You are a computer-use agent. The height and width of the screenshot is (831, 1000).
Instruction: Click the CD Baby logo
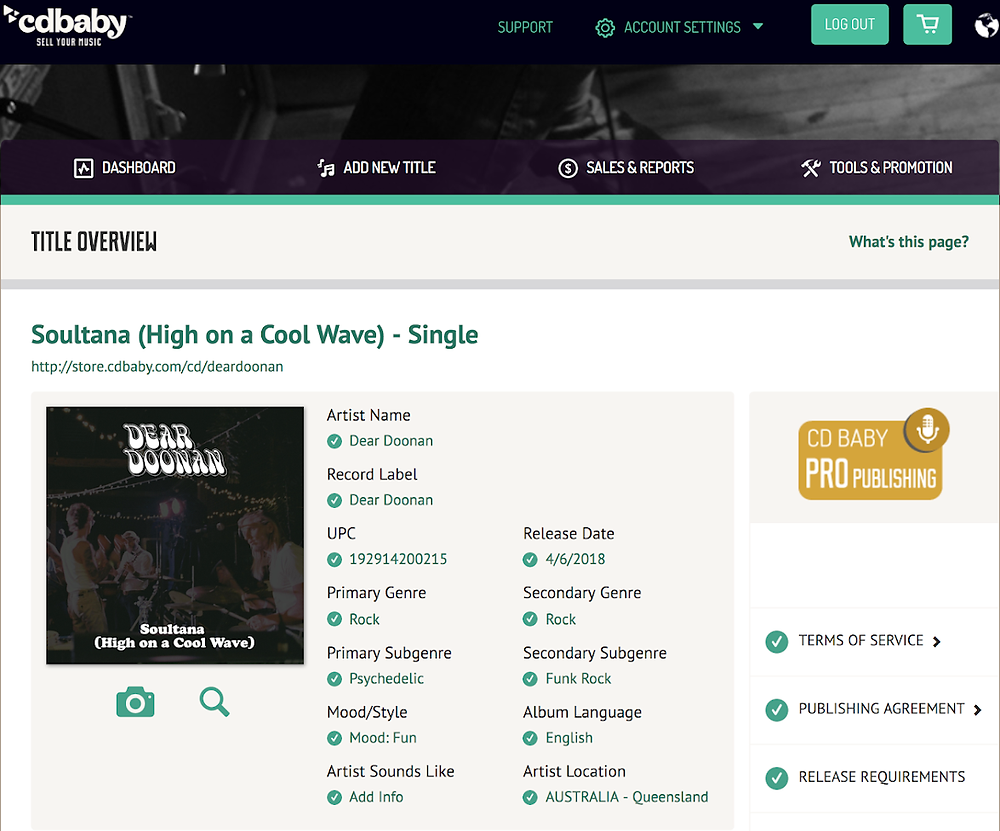[67, 27]
